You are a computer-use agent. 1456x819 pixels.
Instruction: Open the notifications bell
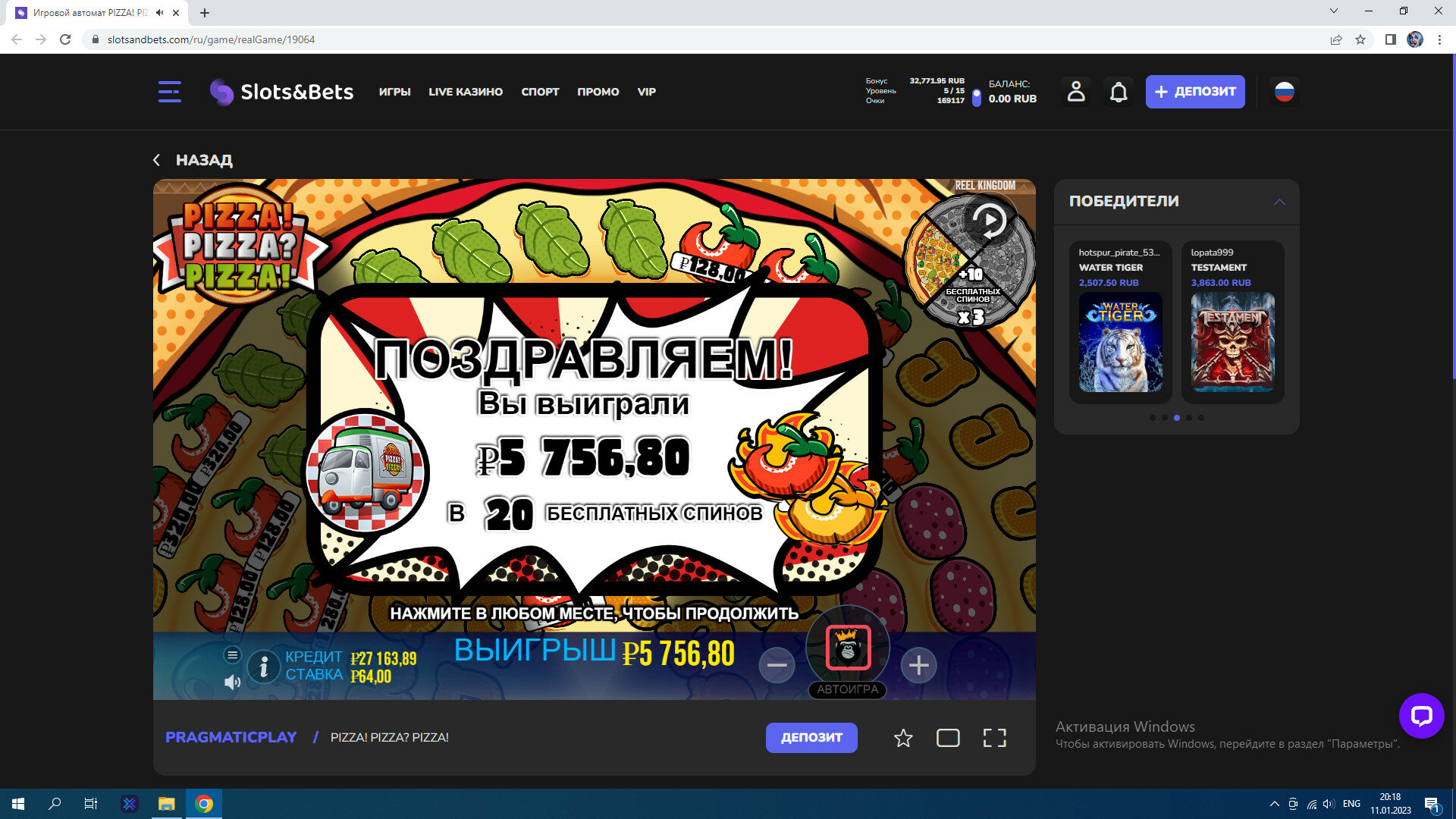(x=1118, y=92)
